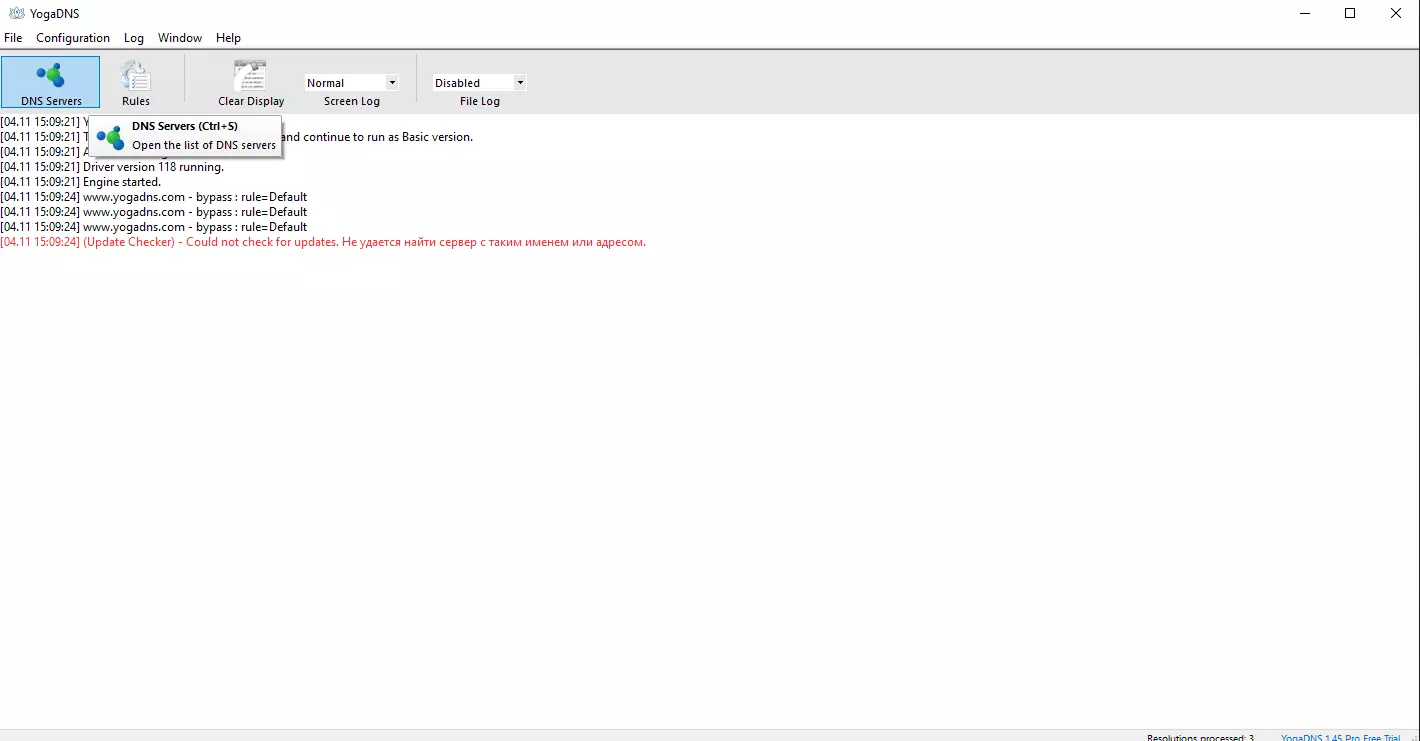The width and height of the screenshot is (1420, 741).
Task: Open the Help menu
Action: (x=228, y=38)
